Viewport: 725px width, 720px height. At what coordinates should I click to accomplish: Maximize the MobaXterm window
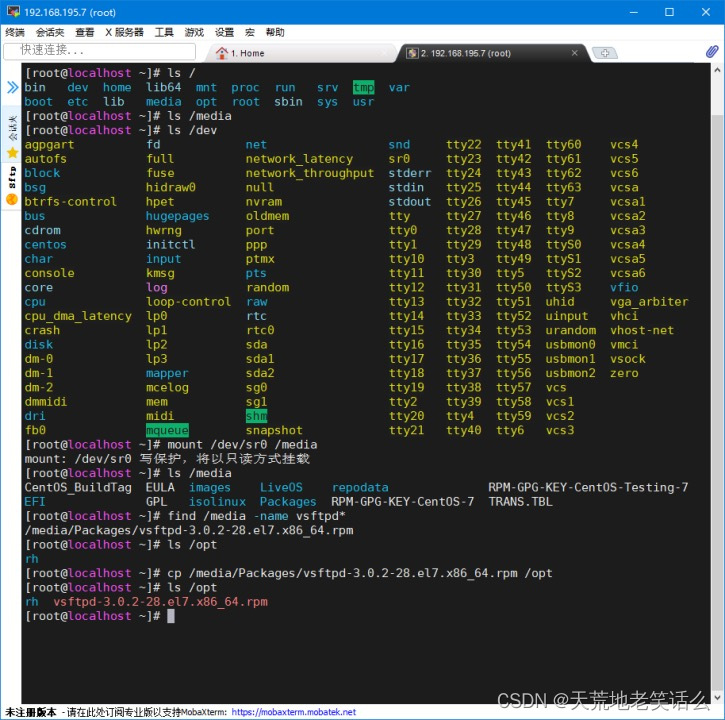click(x=669, y=12)
